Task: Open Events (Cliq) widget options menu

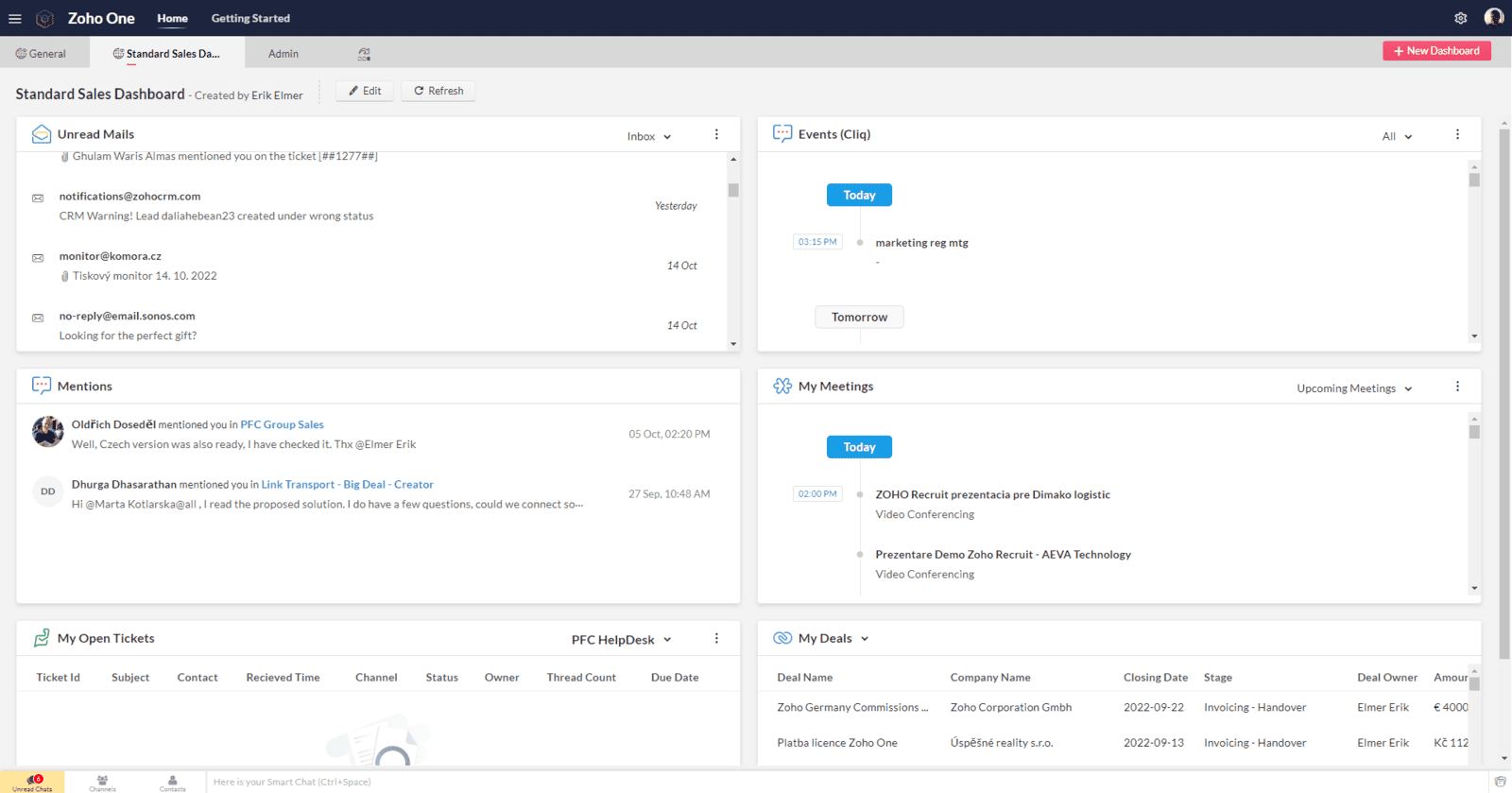Action: [x=1457, y=134]
